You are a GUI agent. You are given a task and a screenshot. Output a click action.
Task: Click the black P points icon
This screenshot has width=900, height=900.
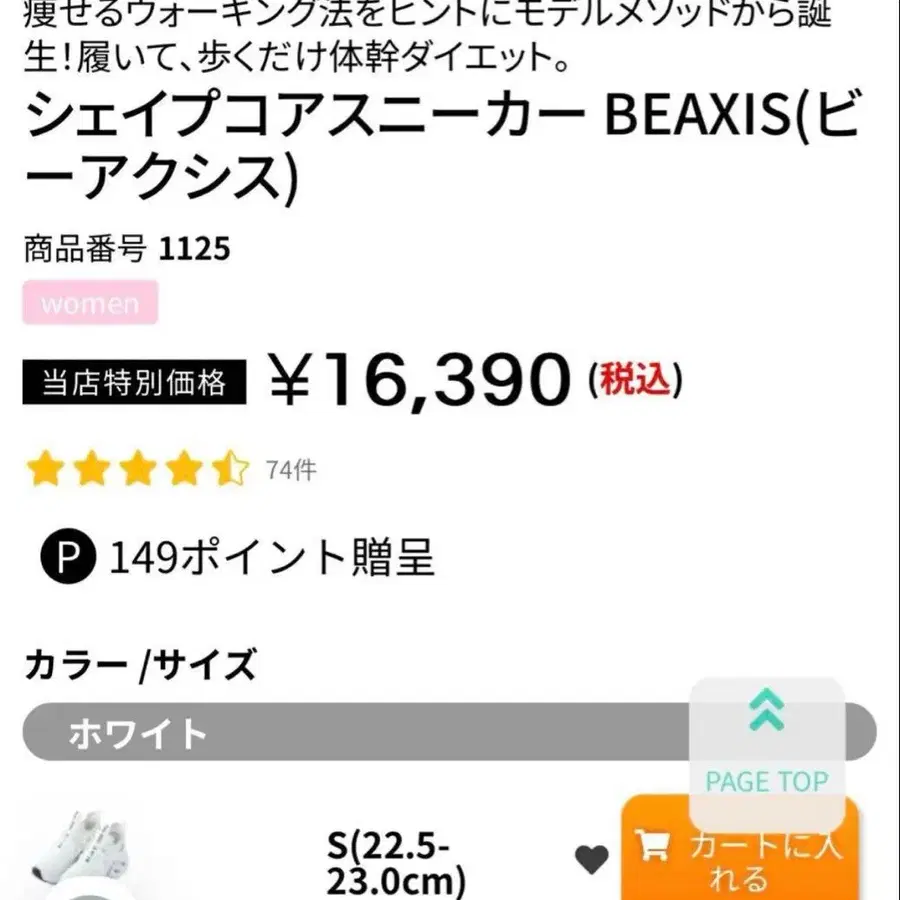(x=67, y=558)
